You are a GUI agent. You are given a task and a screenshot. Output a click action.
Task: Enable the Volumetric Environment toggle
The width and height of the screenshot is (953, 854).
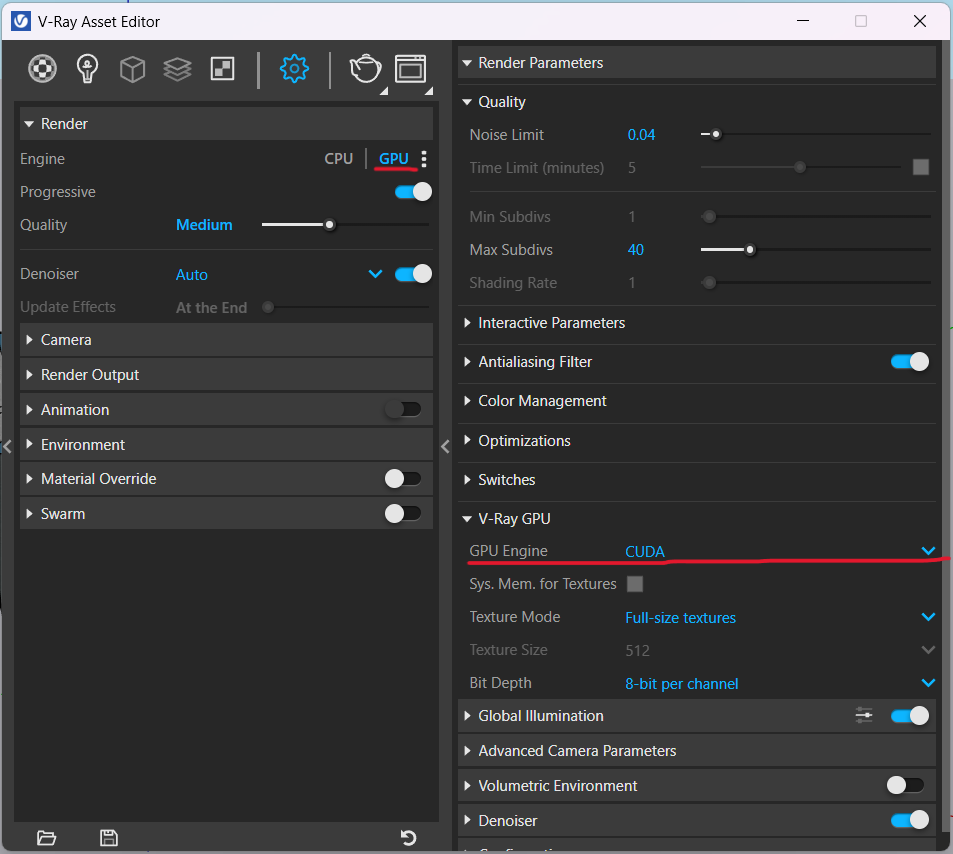[905, 785]
